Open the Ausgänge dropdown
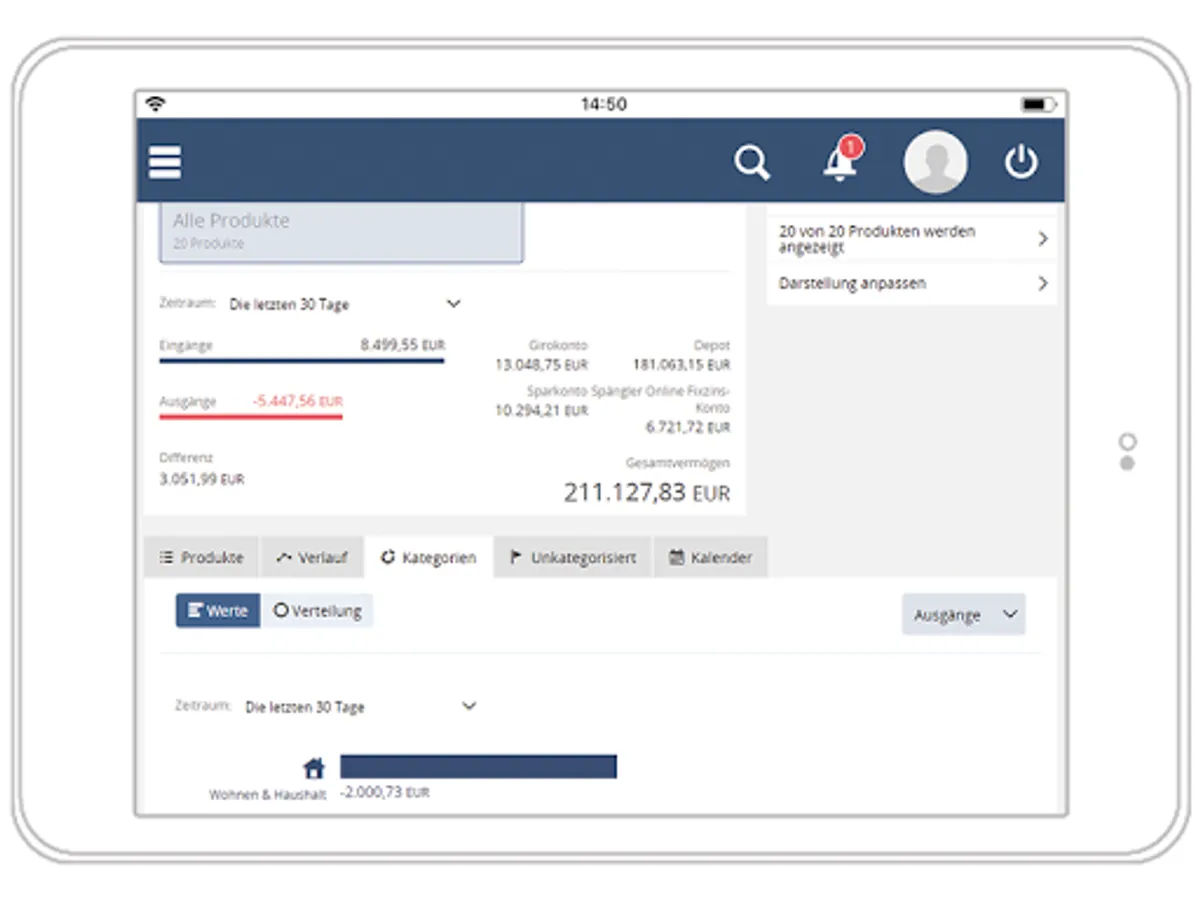 963,615
